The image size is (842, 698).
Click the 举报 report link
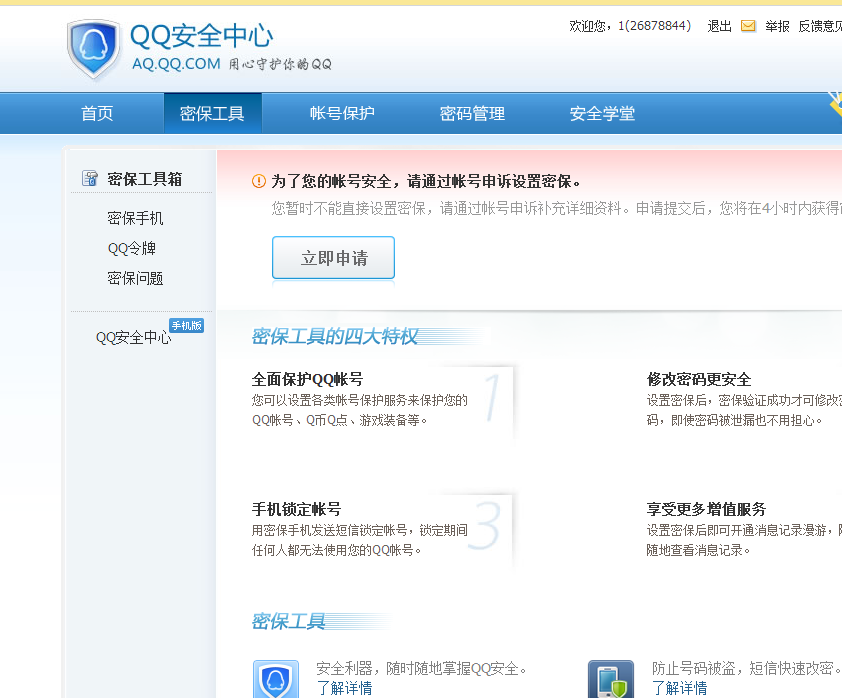[777, 26]
